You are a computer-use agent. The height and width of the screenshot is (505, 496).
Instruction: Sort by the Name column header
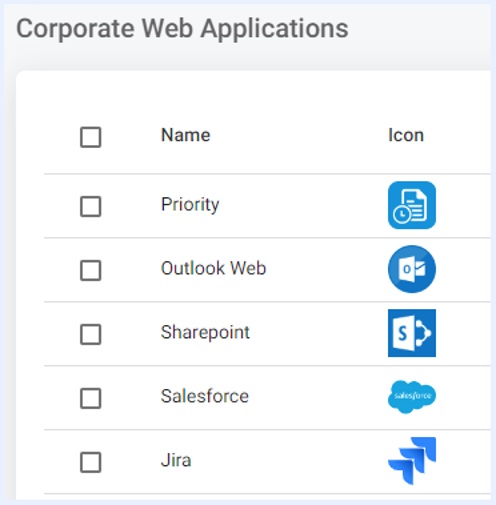(186, 135)
